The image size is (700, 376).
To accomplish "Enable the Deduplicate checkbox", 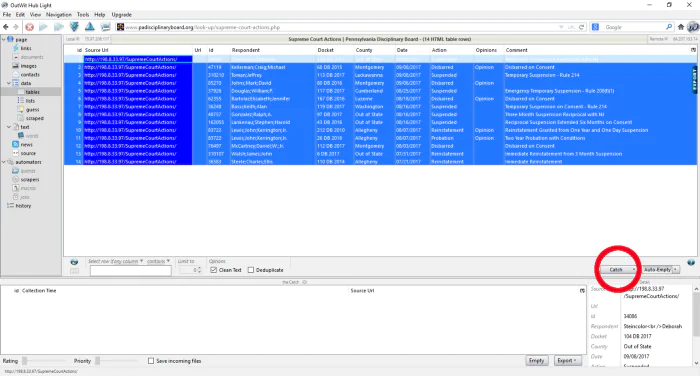I will (251, 270).
